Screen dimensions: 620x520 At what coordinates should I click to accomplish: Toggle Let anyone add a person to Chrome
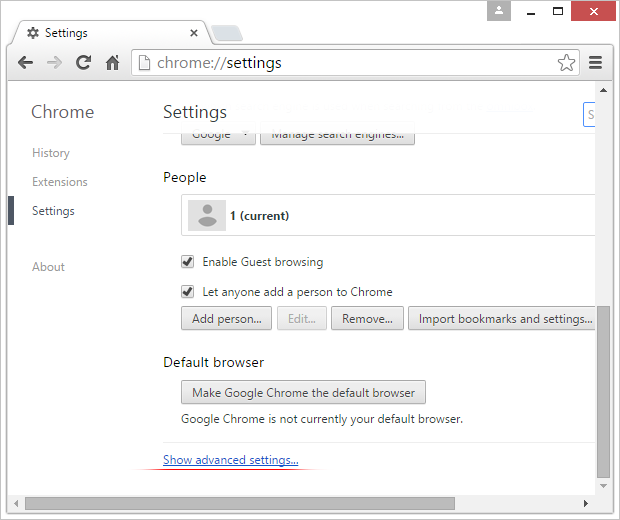click(x=187, y=292)
